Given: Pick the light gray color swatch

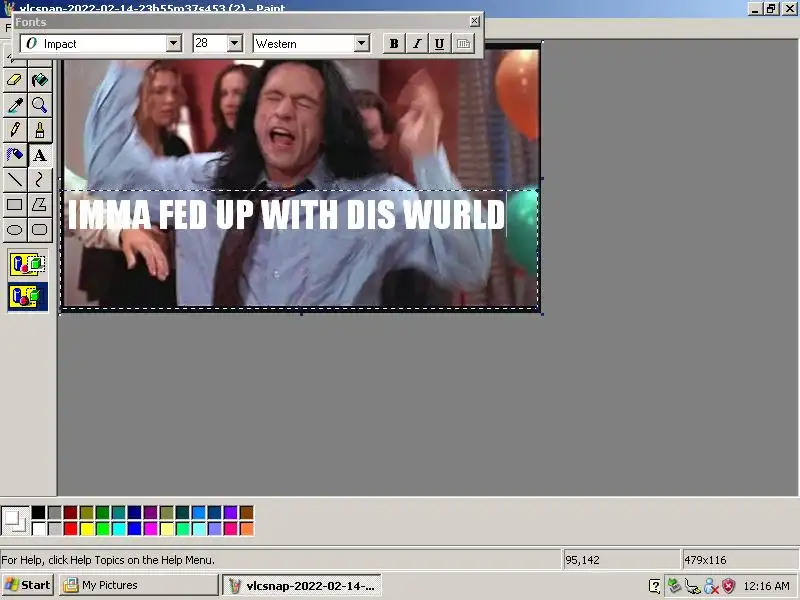Looking at the screenshot, I should click(x=55, y=529).
